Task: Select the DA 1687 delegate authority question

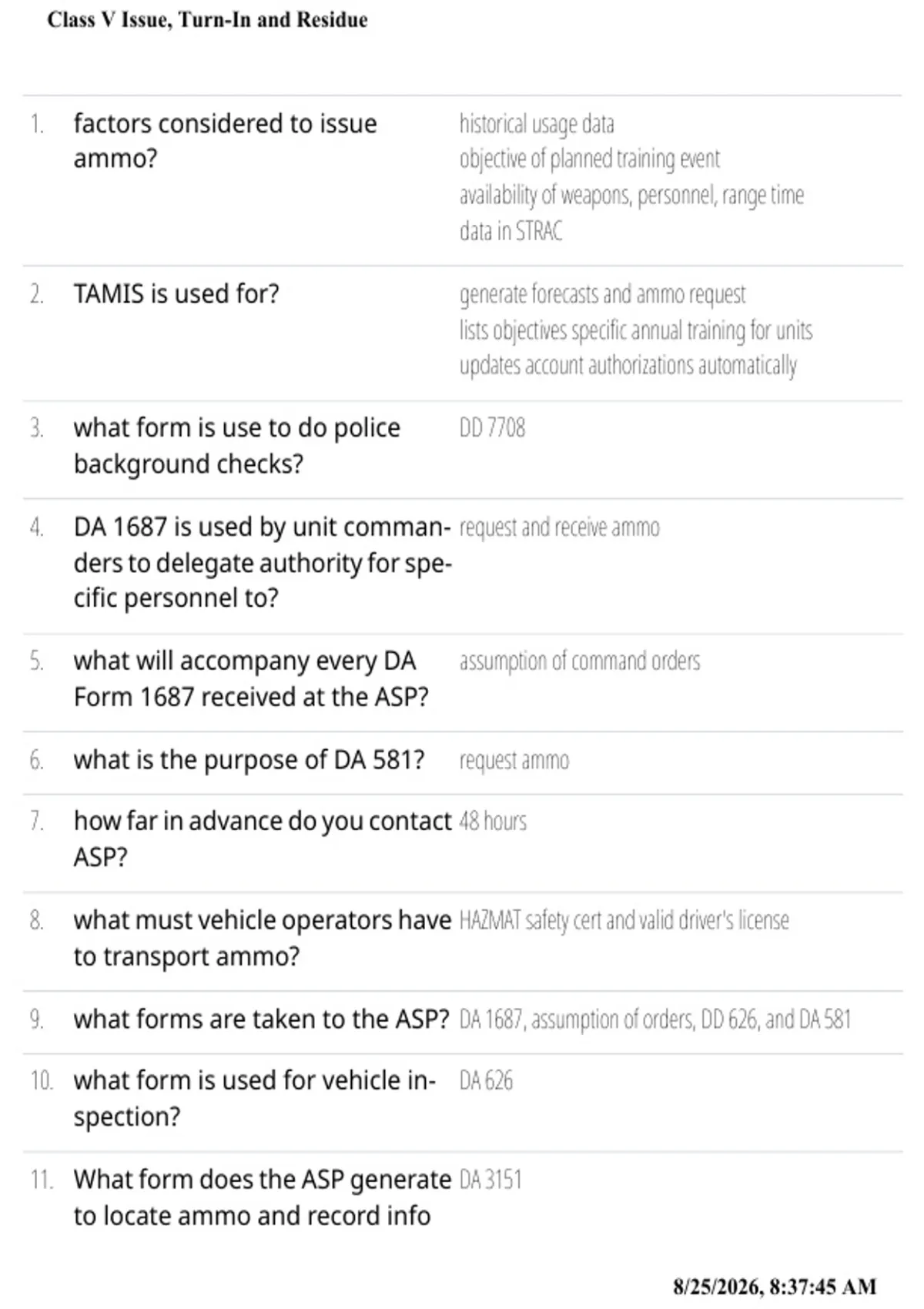Action: coord(263,563)
